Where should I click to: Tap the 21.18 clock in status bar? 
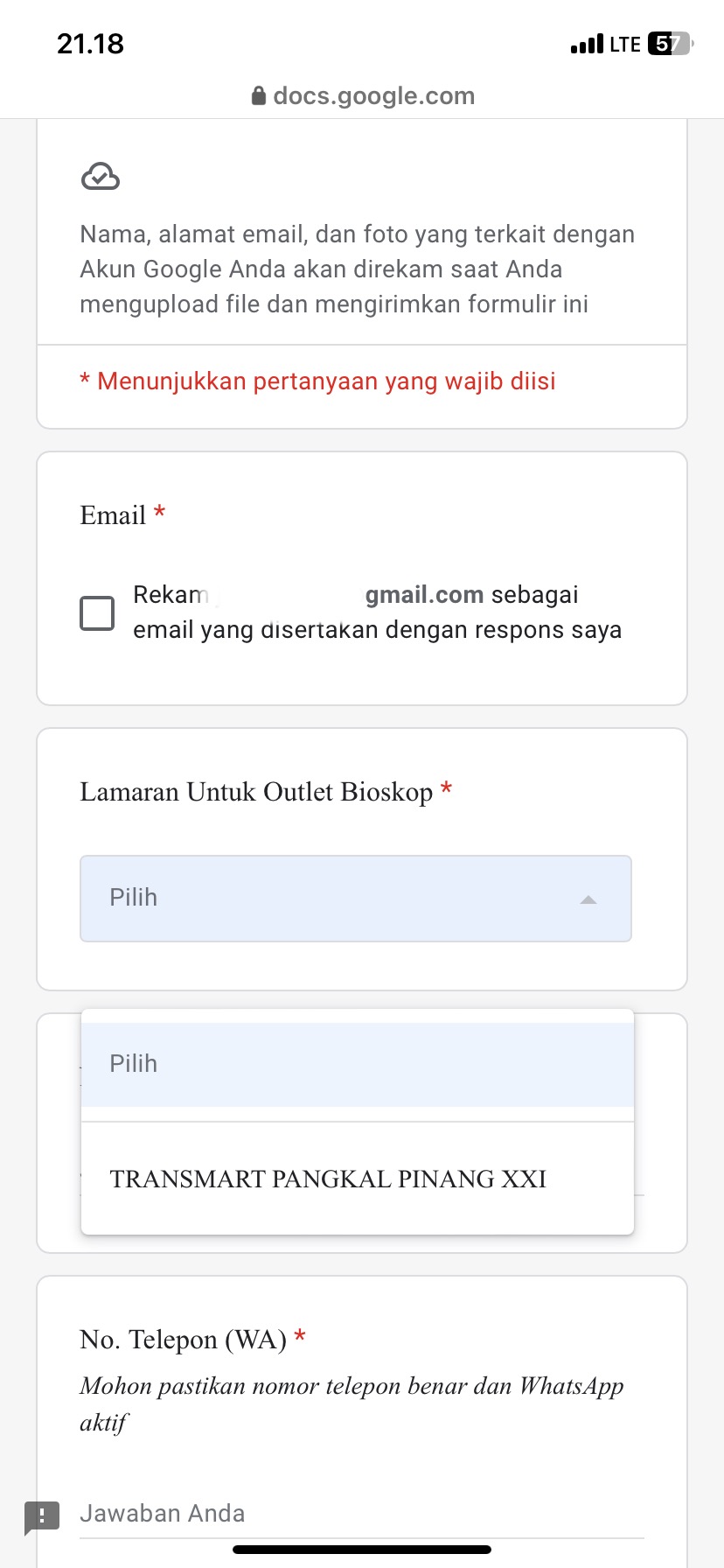click(x=91, y=44)
